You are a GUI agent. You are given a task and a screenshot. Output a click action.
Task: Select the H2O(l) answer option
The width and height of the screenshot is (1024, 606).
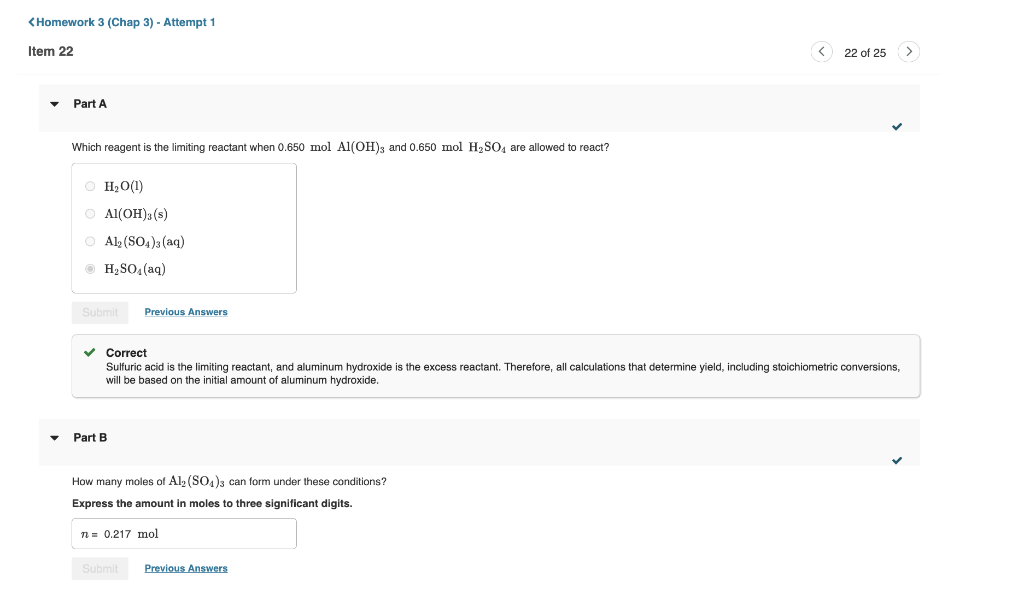[x=90, y=185]
